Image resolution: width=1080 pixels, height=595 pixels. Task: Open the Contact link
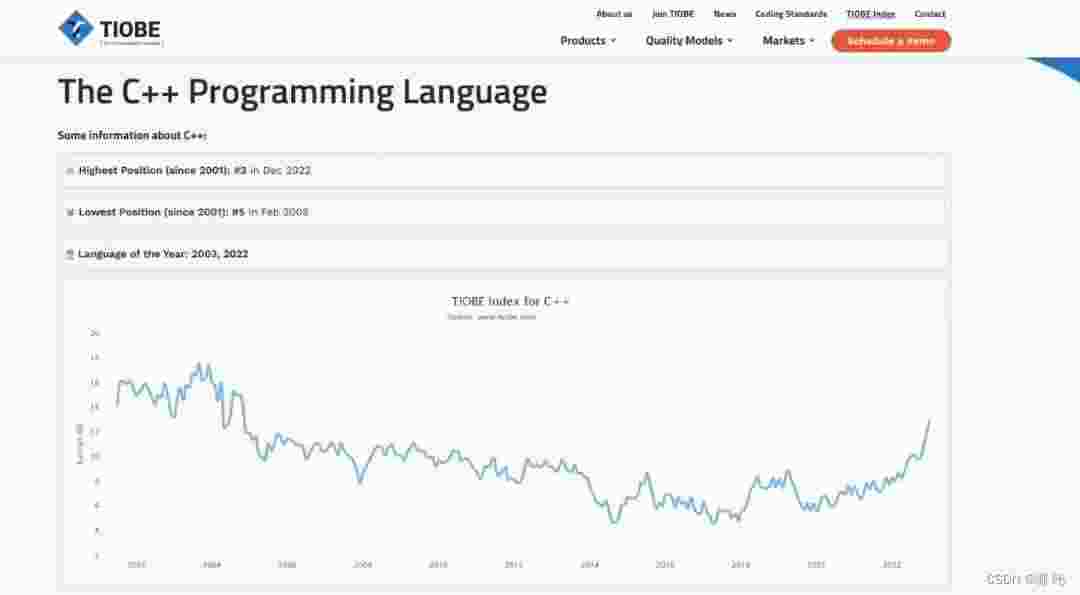pyautogui.click(x=930, y=14)
